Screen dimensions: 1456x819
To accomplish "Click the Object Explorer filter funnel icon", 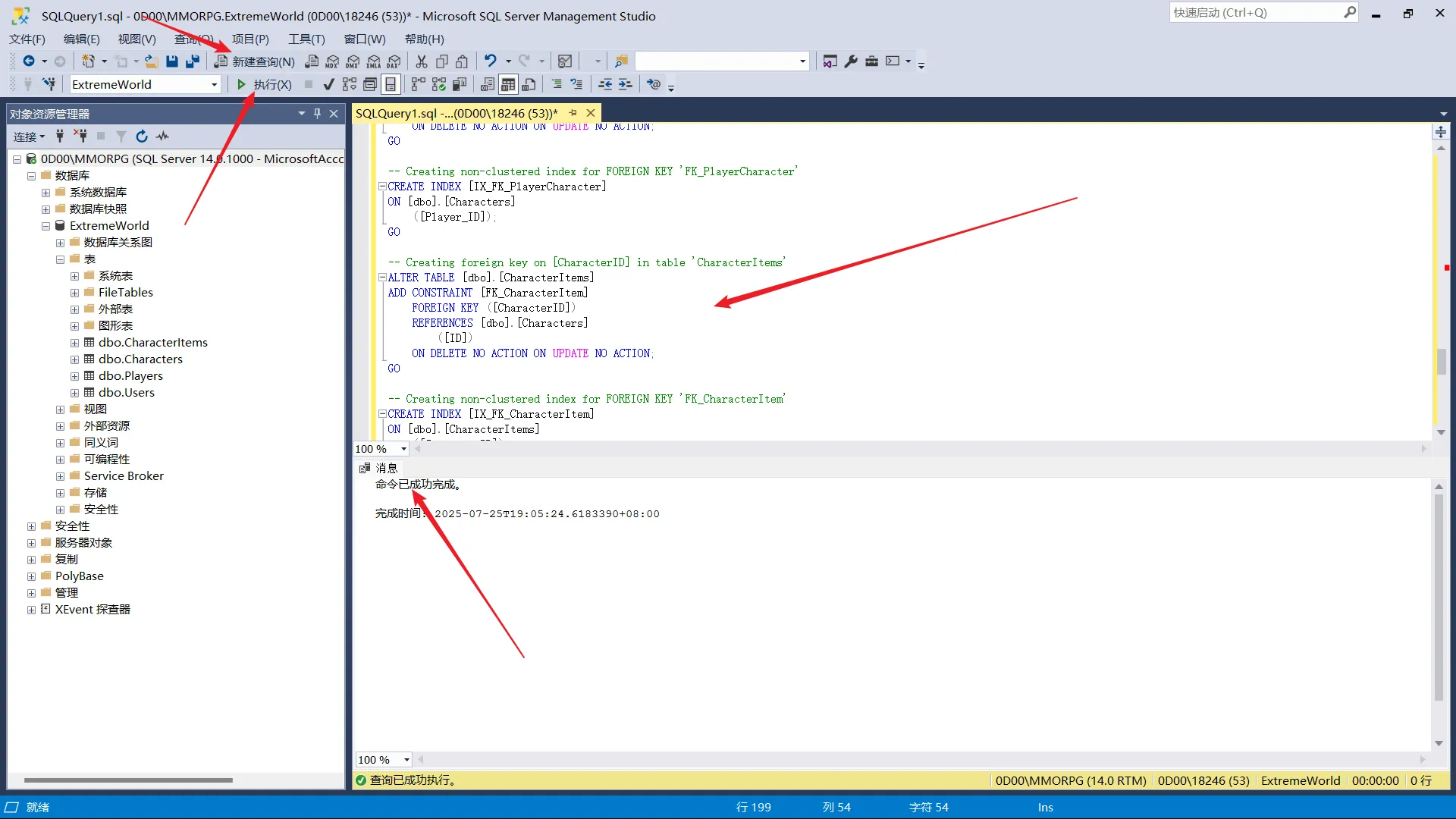I will (x=121, y=136).
